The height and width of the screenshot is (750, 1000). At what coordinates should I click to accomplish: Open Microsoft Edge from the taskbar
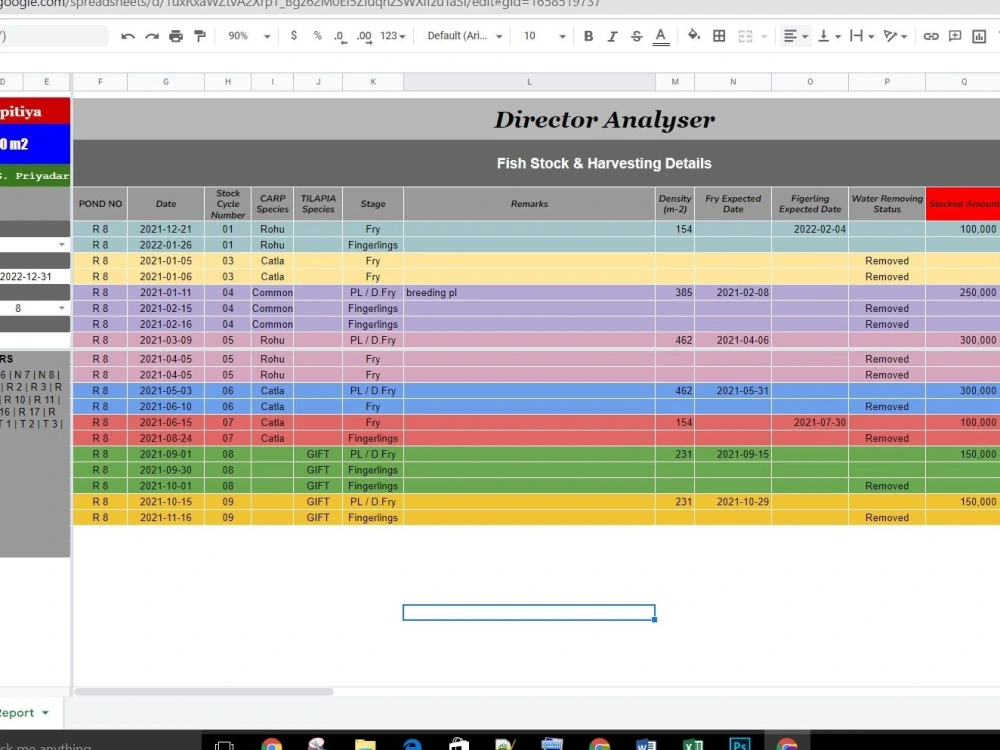[412, 745]
